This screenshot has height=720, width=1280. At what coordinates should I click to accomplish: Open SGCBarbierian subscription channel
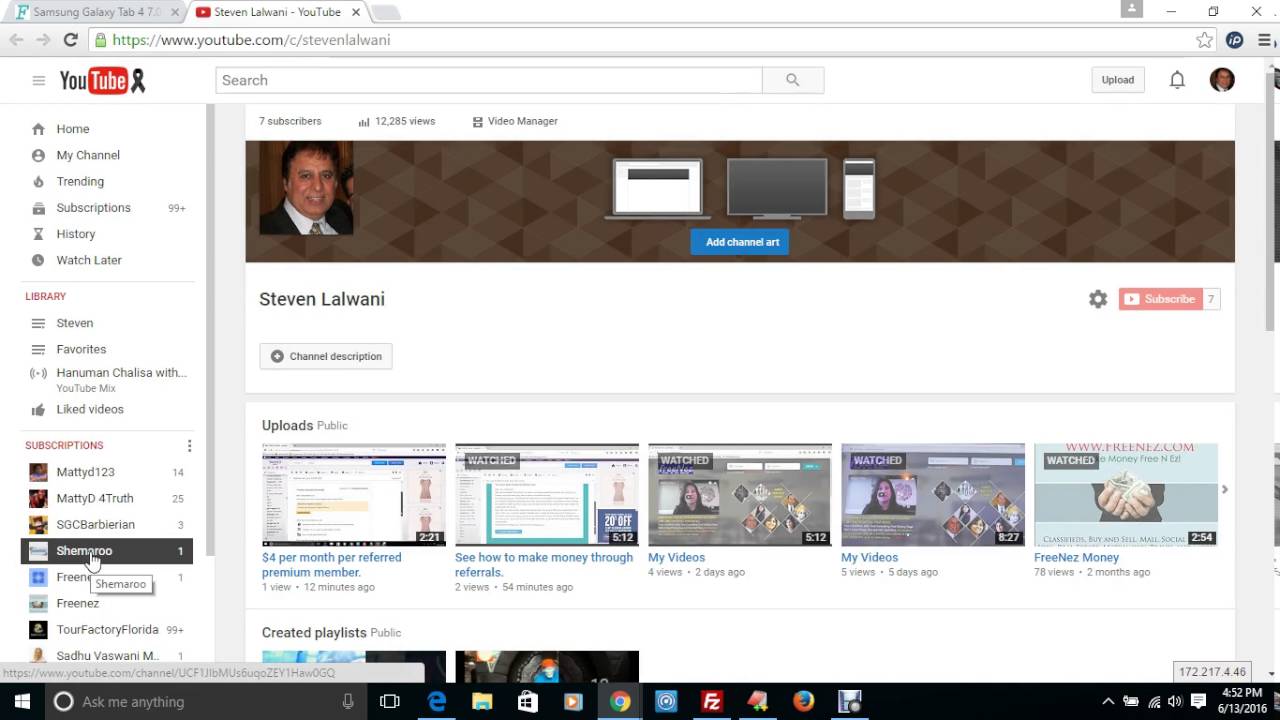pyautogui.click(x=107, y=524)
